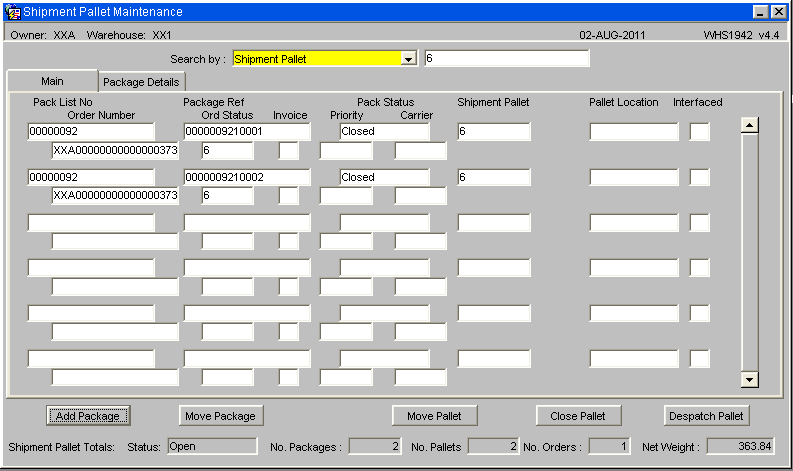
Task: Click Shipment Pallet field for package 0000009210001
Action: (494, 132)
